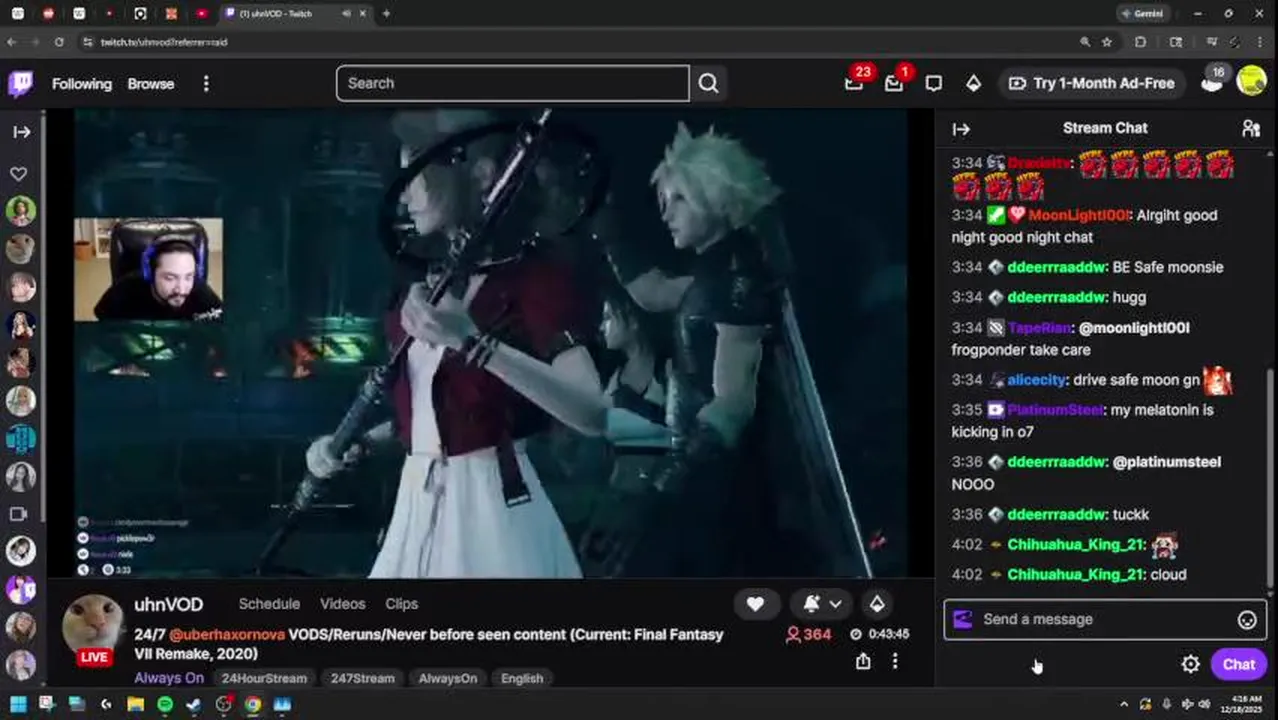The width and height of the screenshot is (1278, 720).
Task: Open the Videos tab
Action: tap(342, 604)
